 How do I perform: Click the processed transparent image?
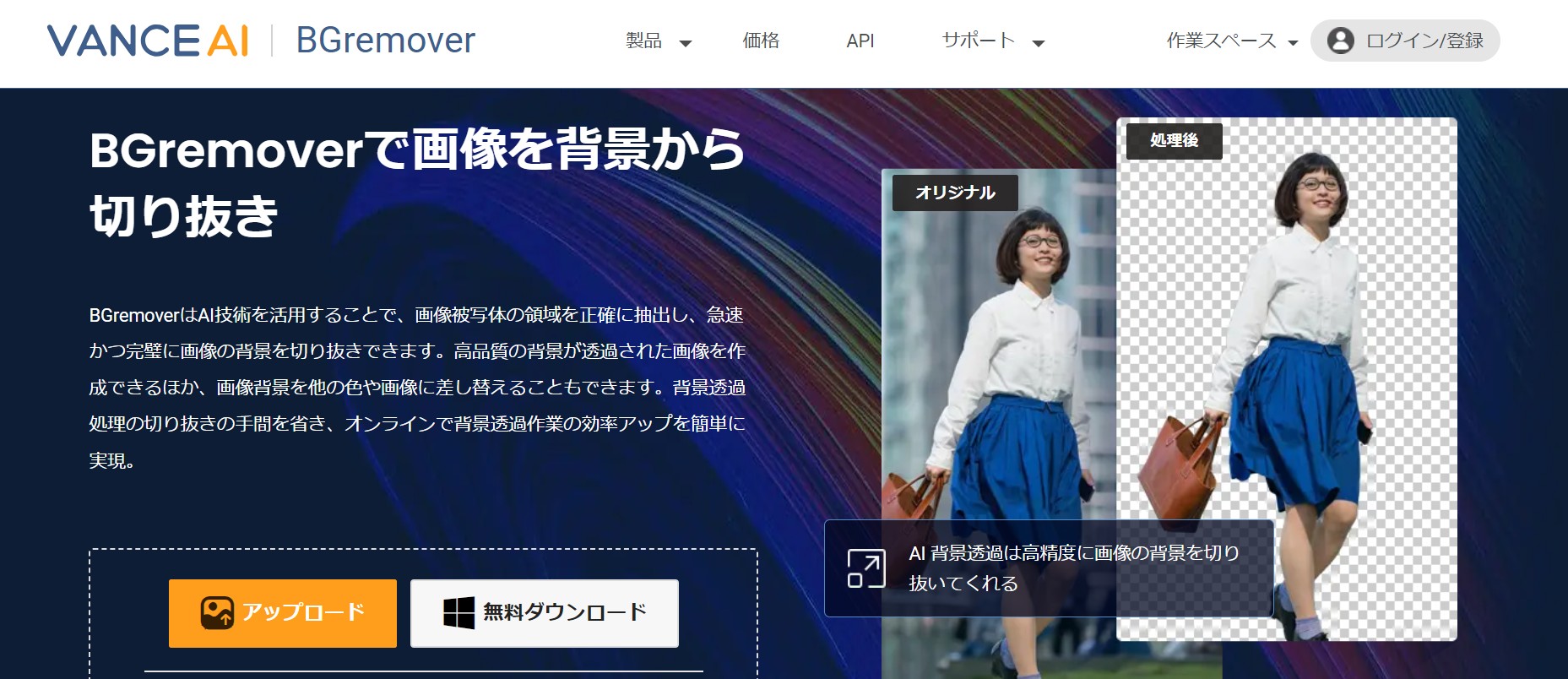1287,379
